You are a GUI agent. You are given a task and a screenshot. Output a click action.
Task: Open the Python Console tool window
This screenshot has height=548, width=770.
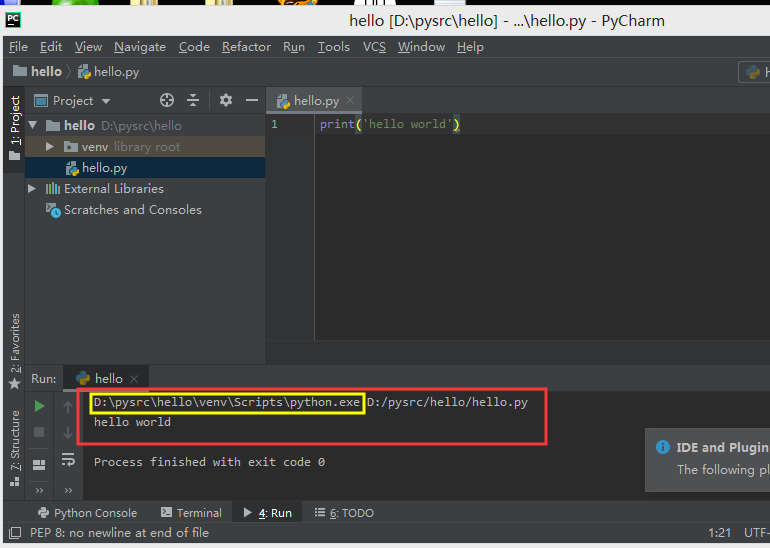point(87,513)
